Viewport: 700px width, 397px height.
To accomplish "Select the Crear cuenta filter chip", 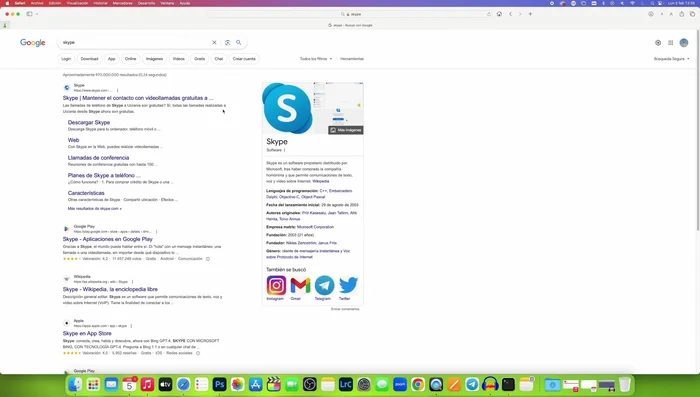I will tap(244, 59).
